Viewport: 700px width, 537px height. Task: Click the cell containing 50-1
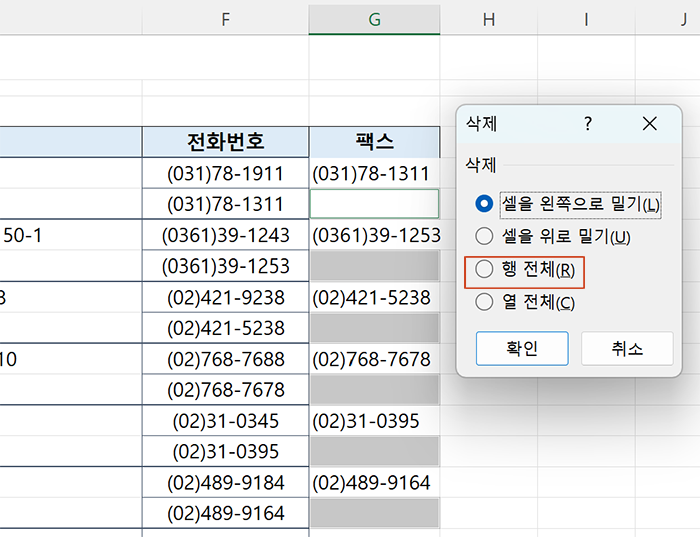click(71, 235)
